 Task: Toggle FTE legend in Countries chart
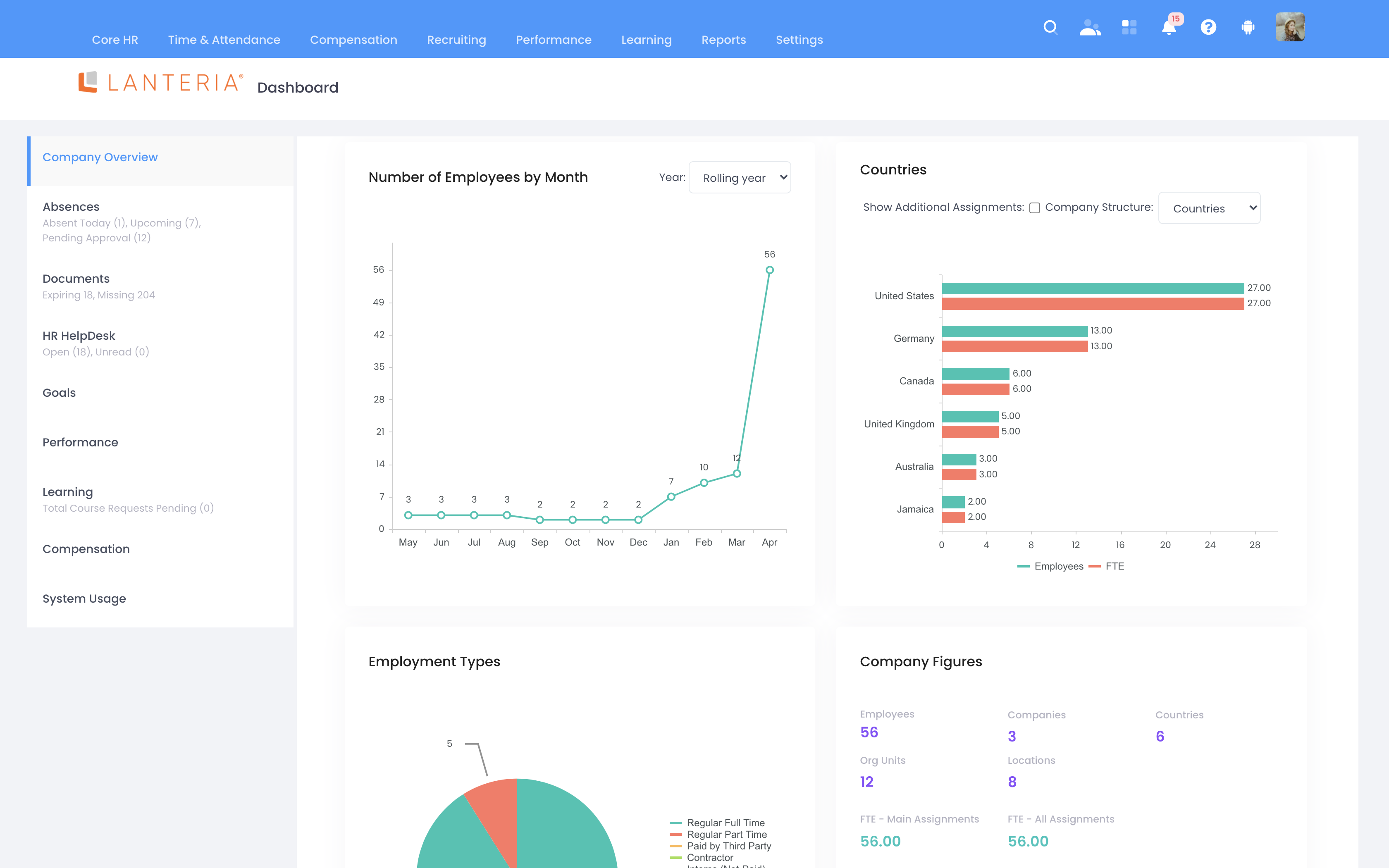[1107, 566]
